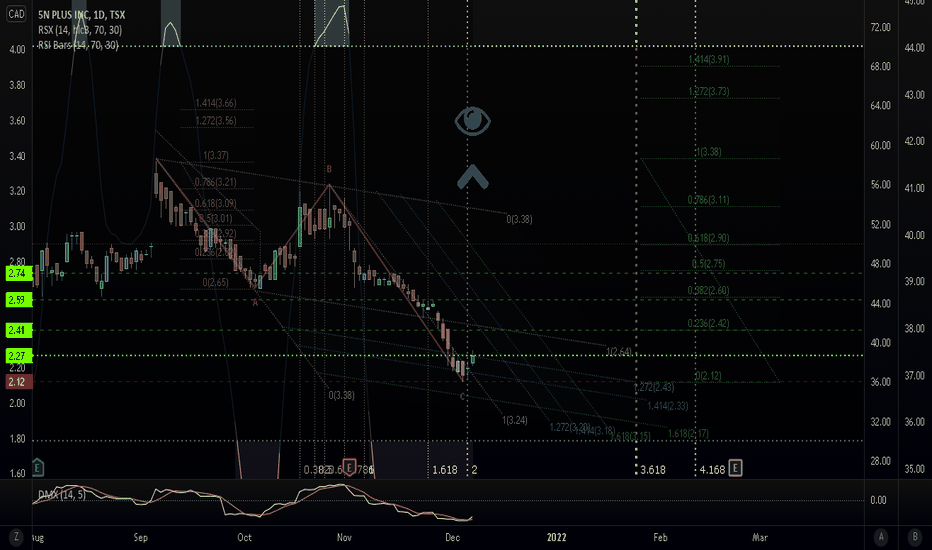Click the 1.618 time zone label

445,470
